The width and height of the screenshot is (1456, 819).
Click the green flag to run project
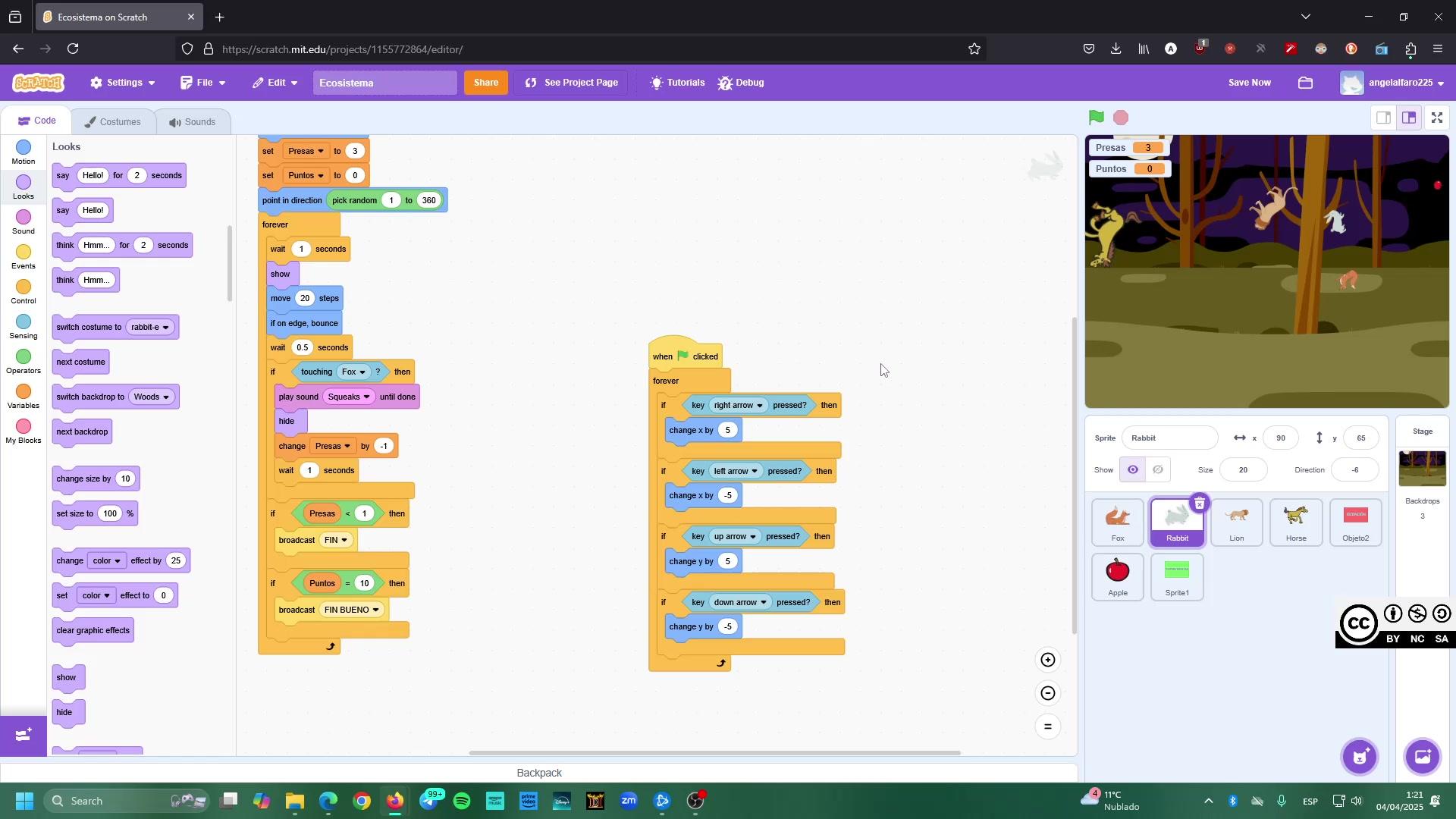pyautogui.click(x=1096, y=118)
